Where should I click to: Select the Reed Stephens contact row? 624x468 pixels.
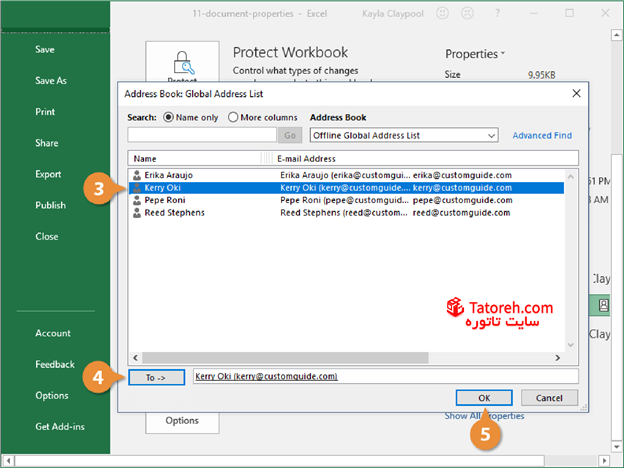(346, 213)
